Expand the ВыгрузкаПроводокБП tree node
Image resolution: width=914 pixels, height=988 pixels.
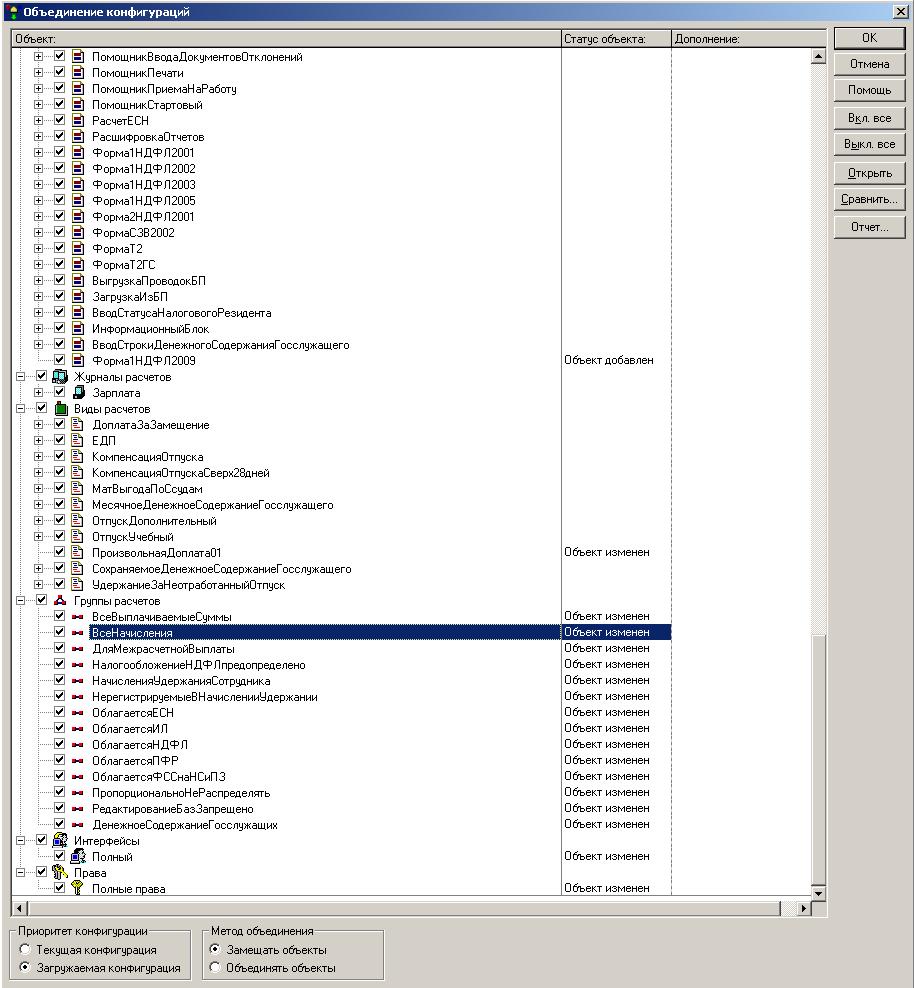pos(38,280)
